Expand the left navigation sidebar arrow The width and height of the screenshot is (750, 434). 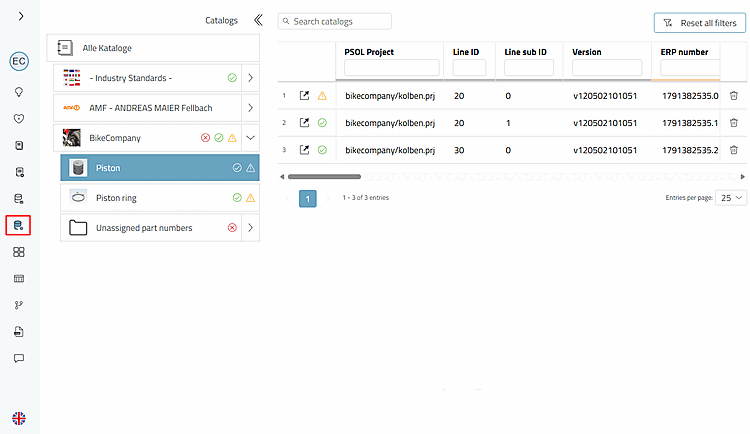21,16
